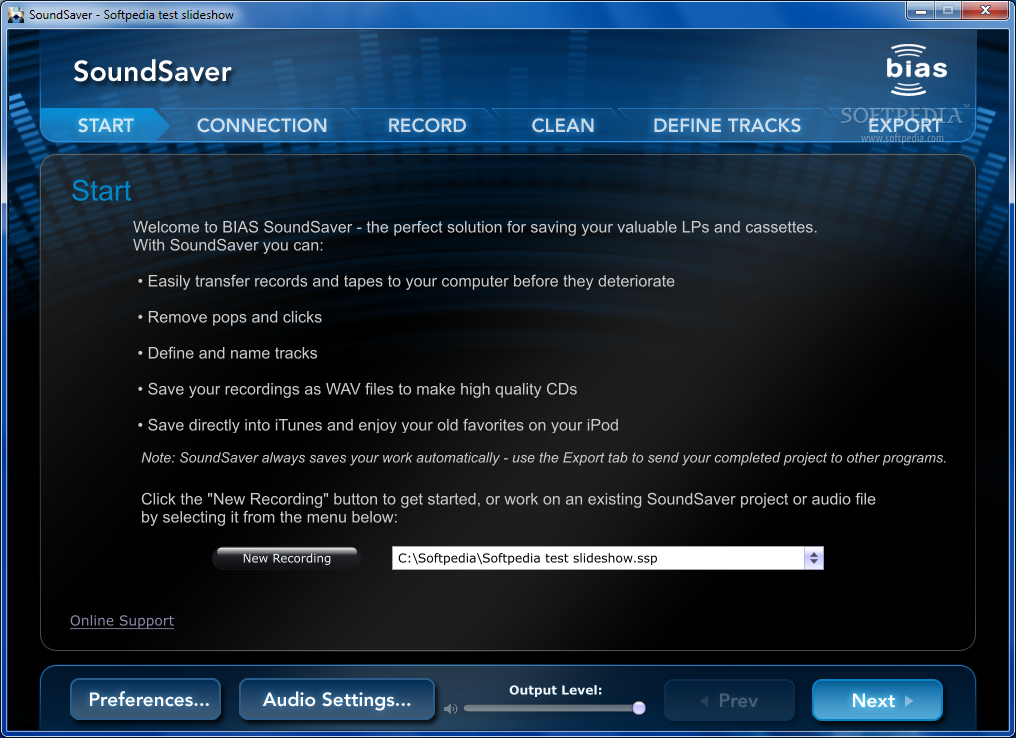The width and height of the screenshot is (1016, 738).
Task: Click the SoundSaver title bar app icon
Action: coord(16,14)
